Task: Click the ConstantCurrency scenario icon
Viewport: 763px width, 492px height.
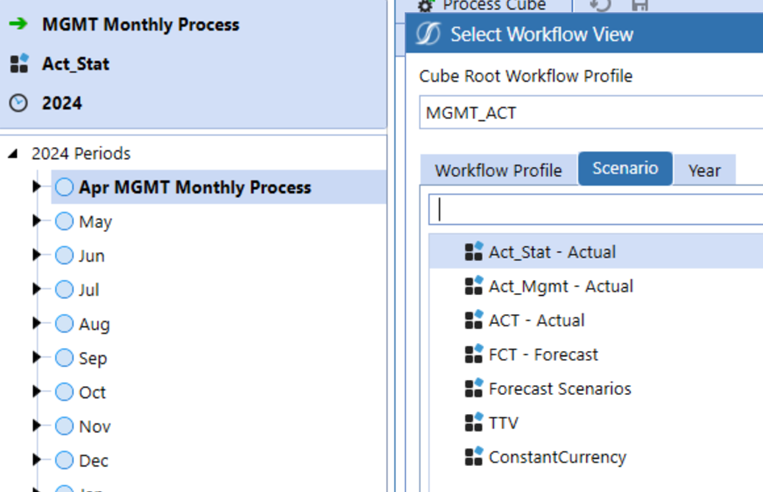Action: pyautogui.click(x=474, y=457)
